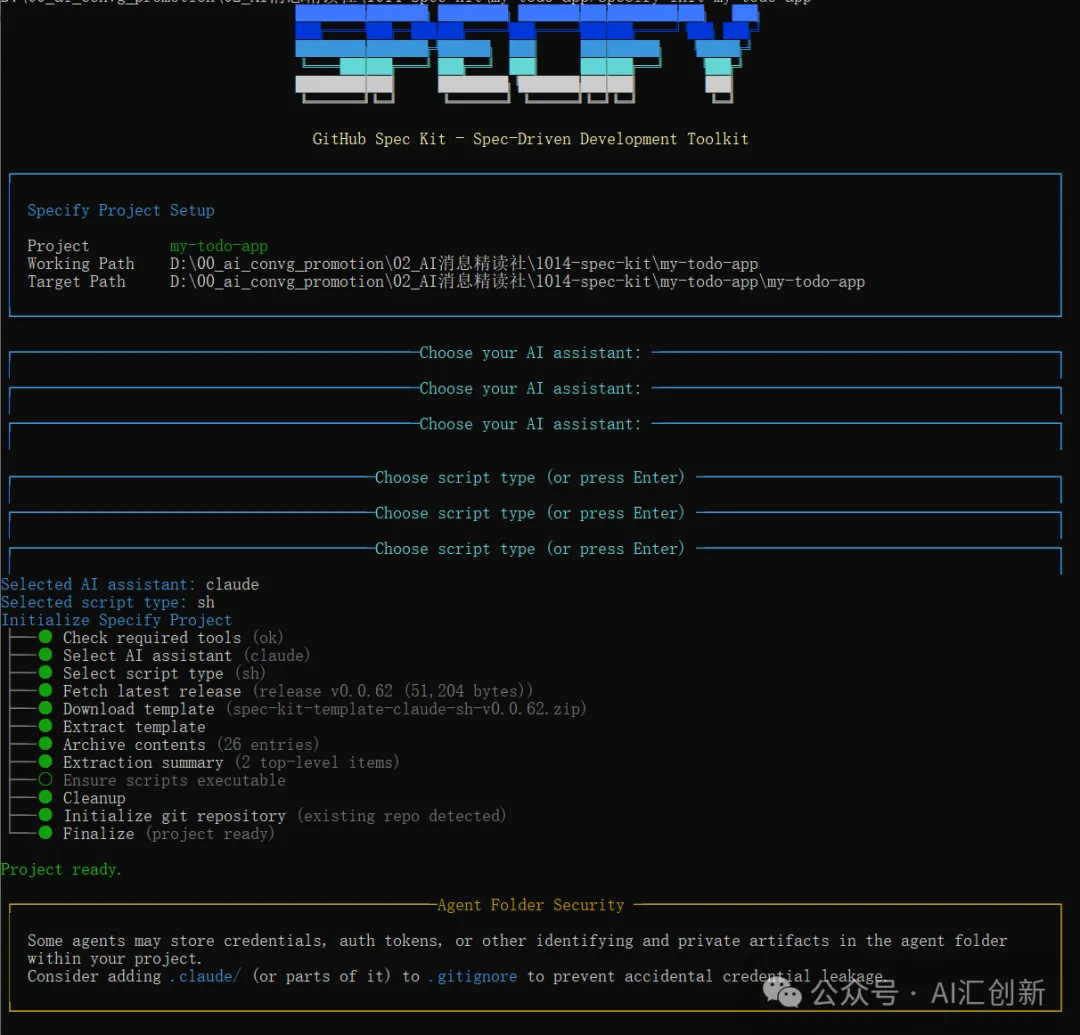Click the green status dot for Select AI assistant

(45, 656)
